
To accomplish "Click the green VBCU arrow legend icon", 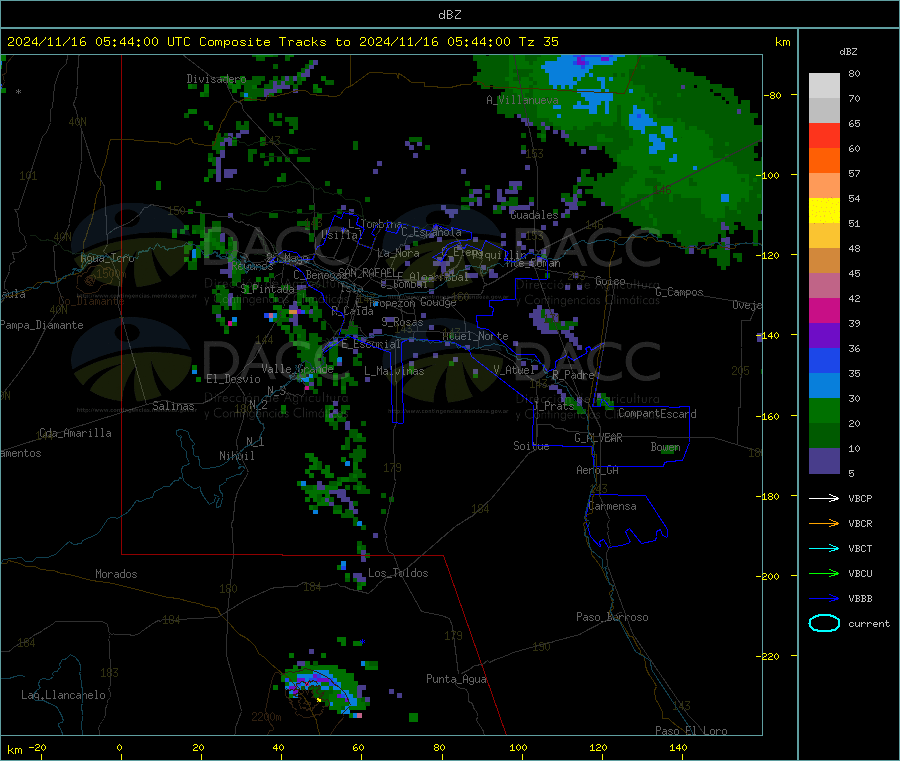I will [824, 573].
